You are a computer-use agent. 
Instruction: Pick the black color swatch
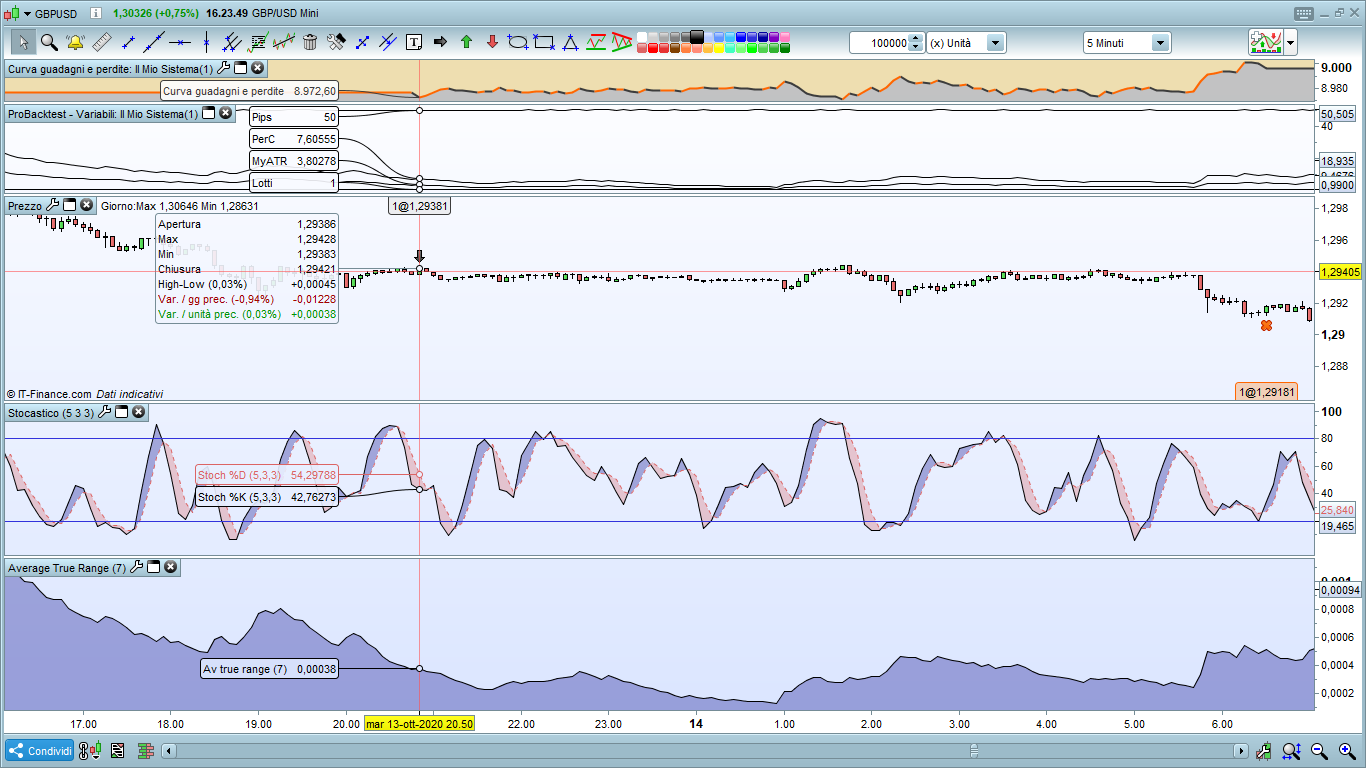(697, 37)
